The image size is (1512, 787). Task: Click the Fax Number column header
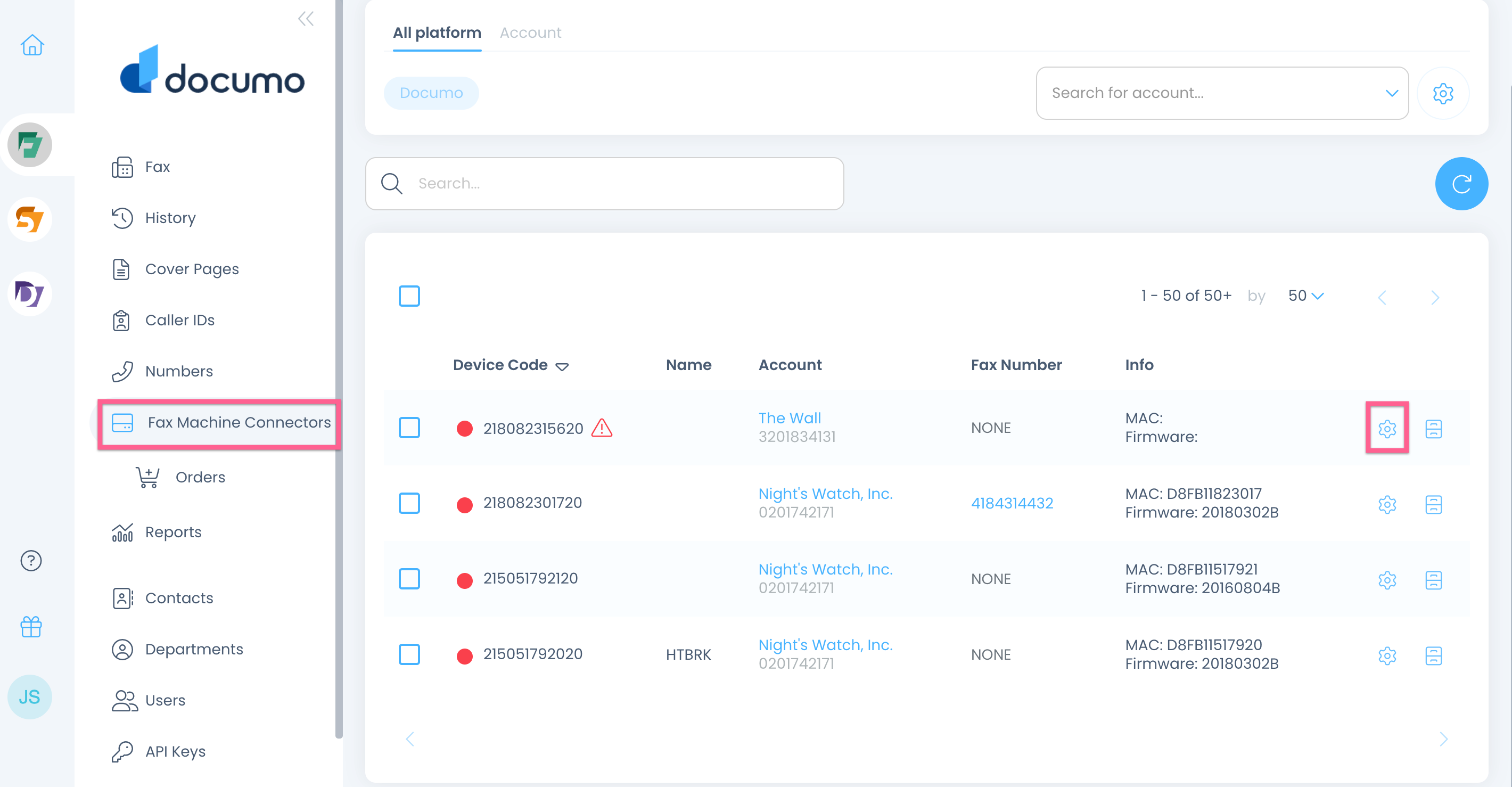(x=1016, y=365)
